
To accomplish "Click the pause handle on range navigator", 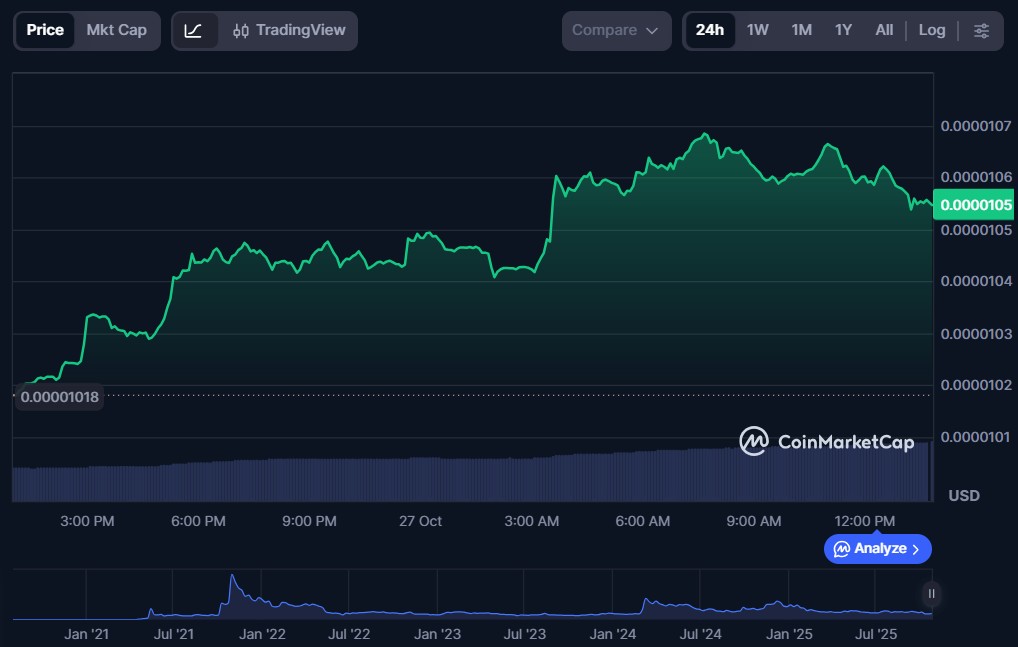I will pos(931,594).
